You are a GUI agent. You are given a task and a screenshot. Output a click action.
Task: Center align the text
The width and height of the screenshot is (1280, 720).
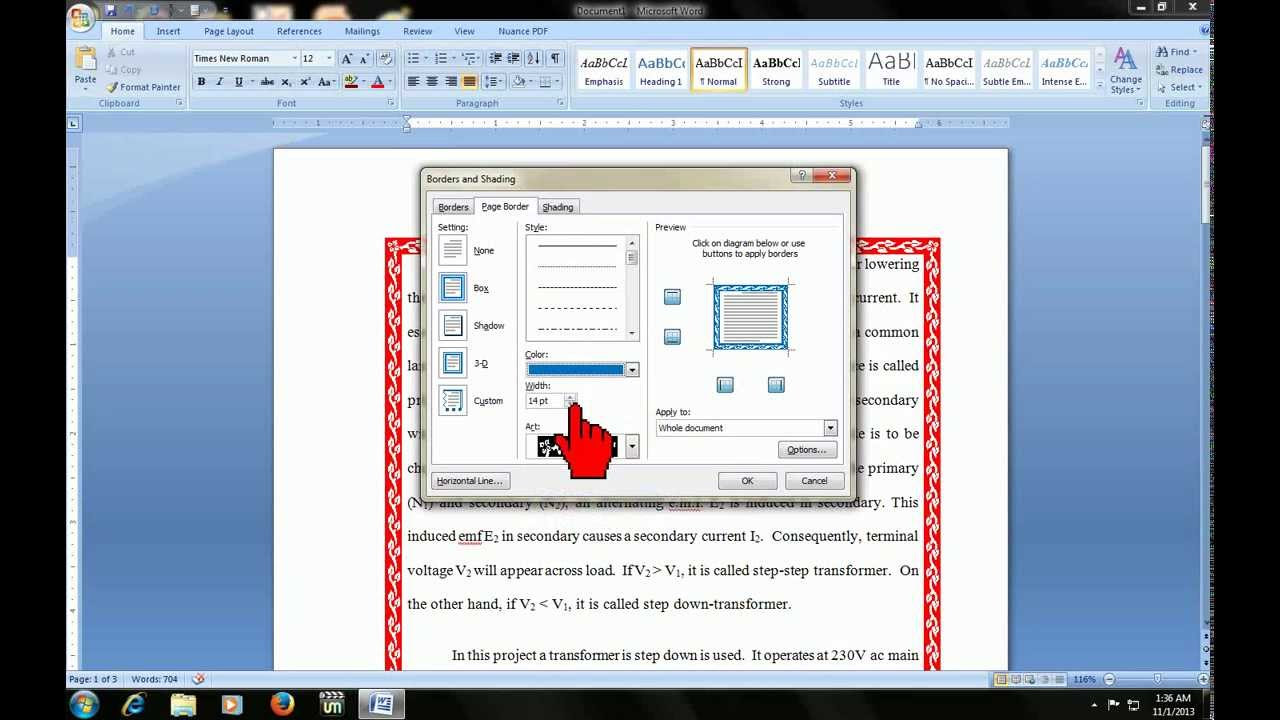coord(432,82)
